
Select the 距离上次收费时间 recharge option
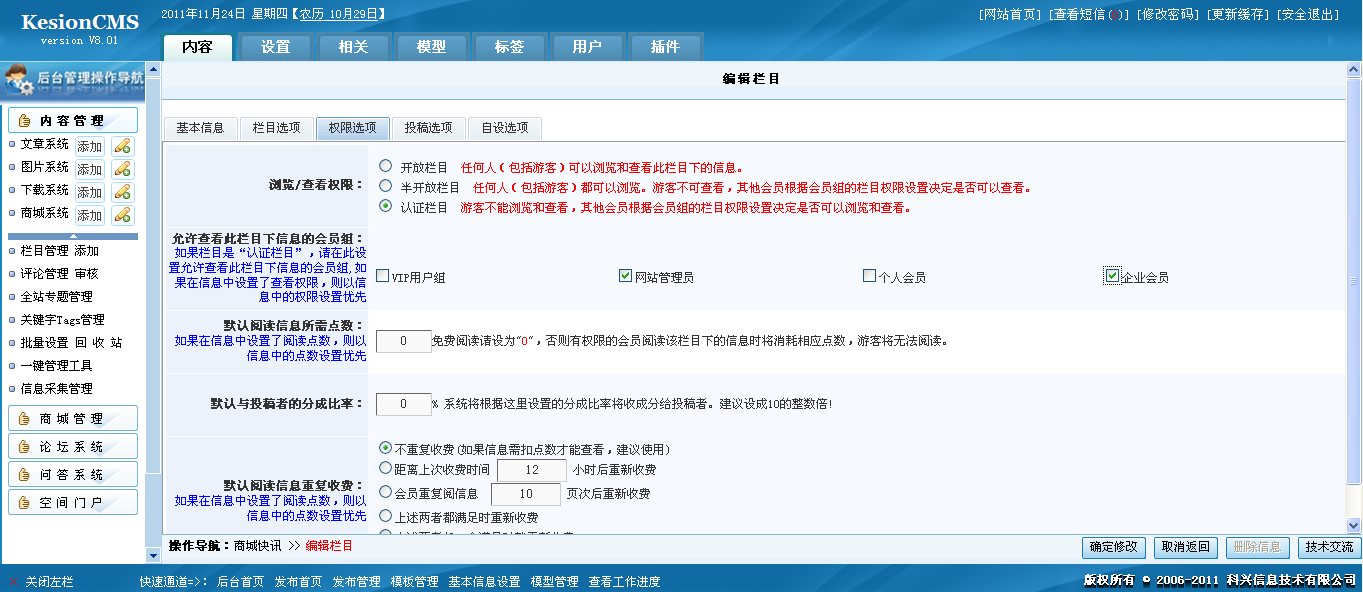pos(384,465)
